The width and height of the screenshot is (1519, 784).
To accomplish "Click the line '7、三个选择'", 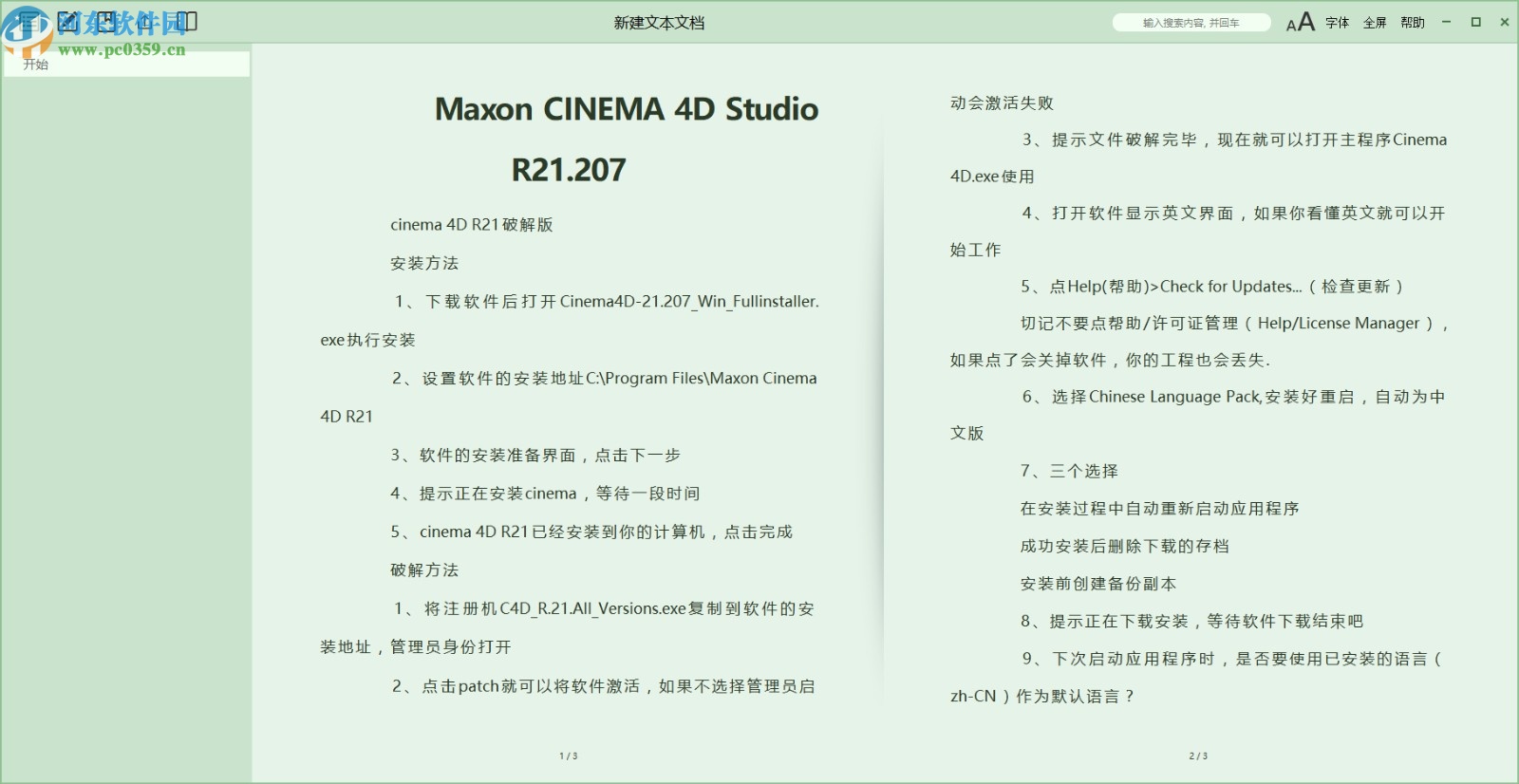I will coord(1069,471).
